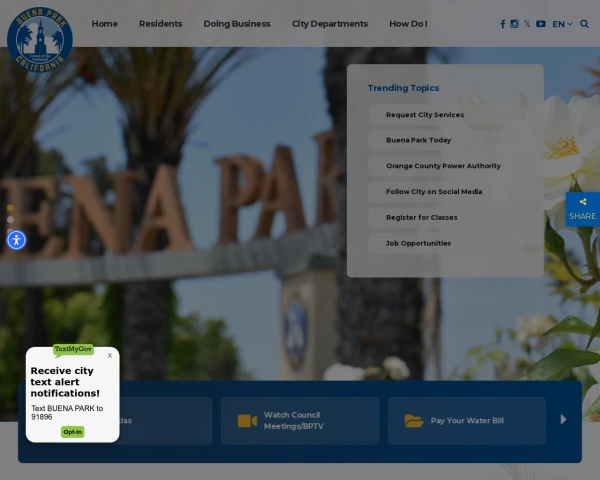Image resolution: width=600 pixels, height=480 pixels.
Task: Advance quick links with right arrow
Action: click(563, 420)
